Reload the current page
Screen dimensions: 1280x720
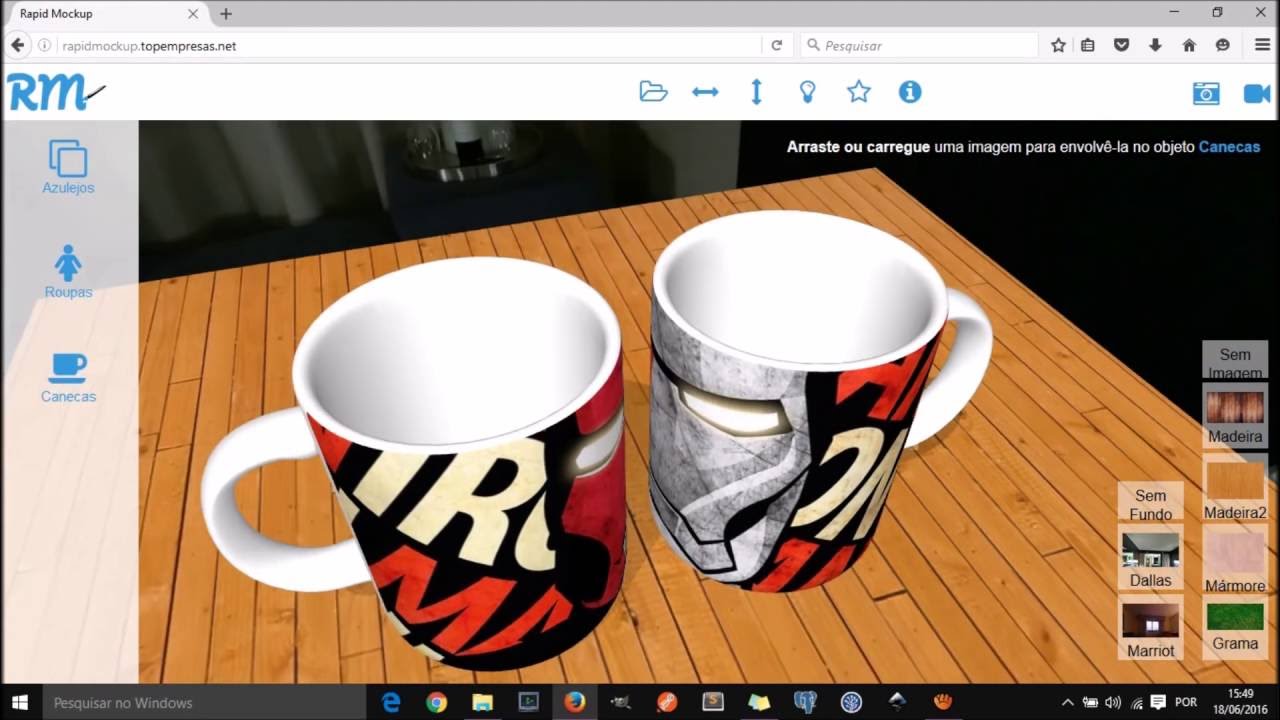tap(776, 46)
